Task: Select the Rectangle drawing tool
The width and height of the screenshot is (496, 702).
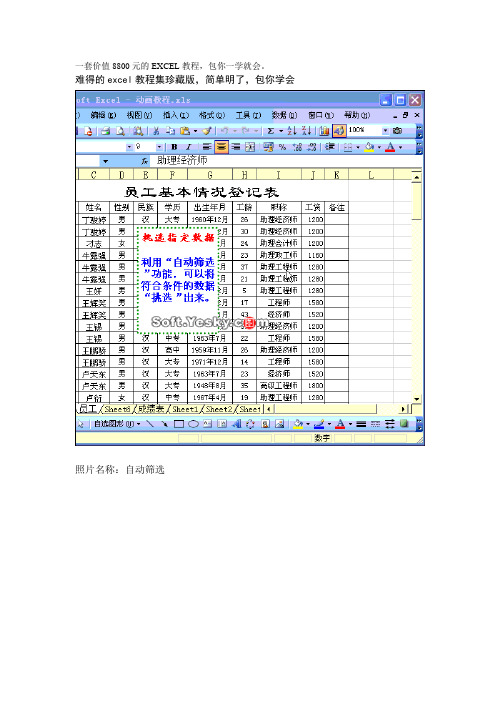Action: click(179, 424)
